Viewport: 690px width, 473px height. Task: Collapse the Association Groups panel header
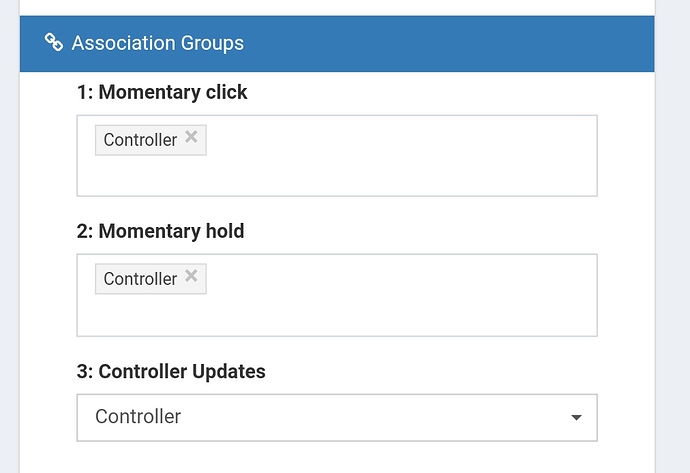(x=337, y=44)
